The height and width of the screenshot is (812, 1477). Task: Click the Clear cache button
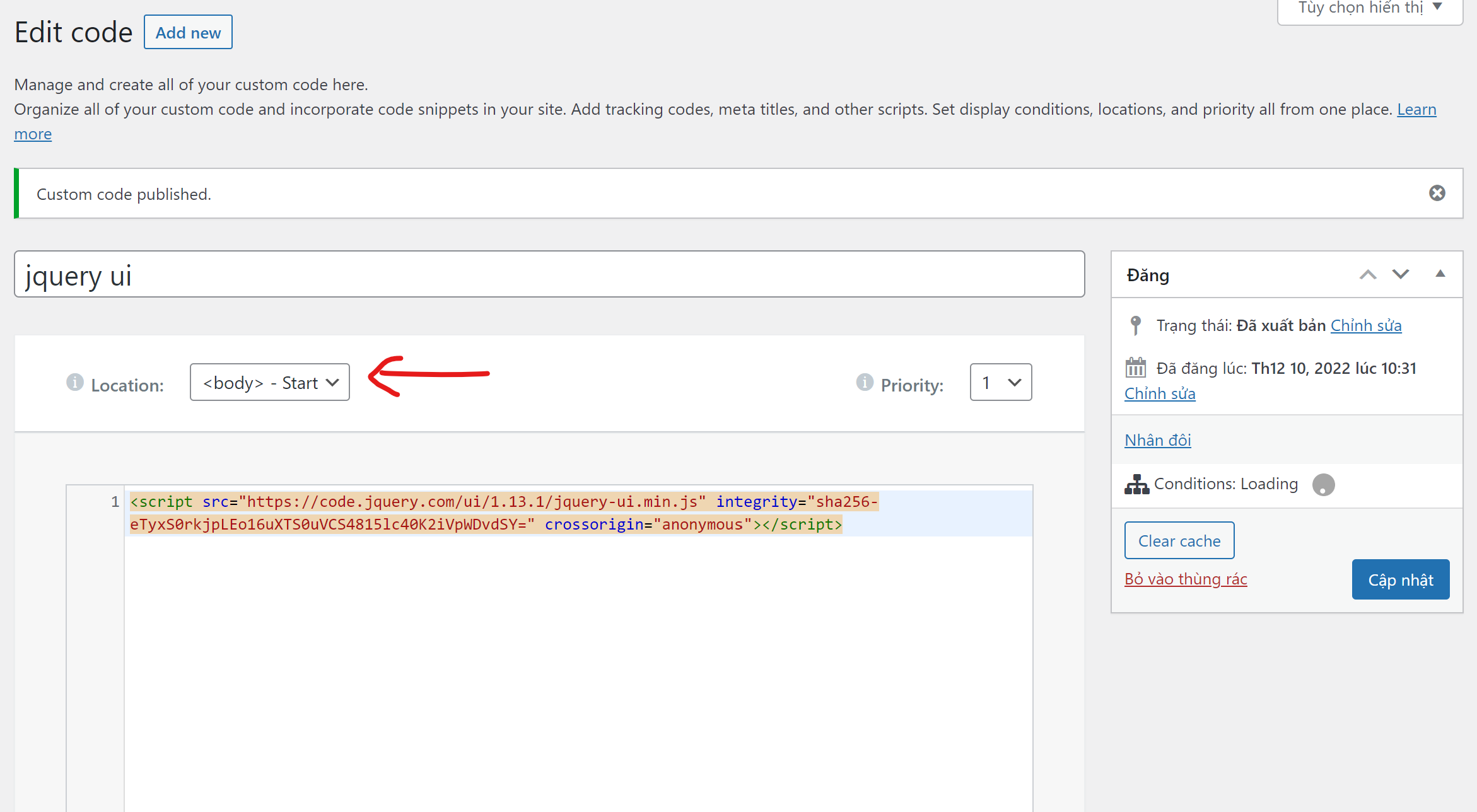[1179, 540]
